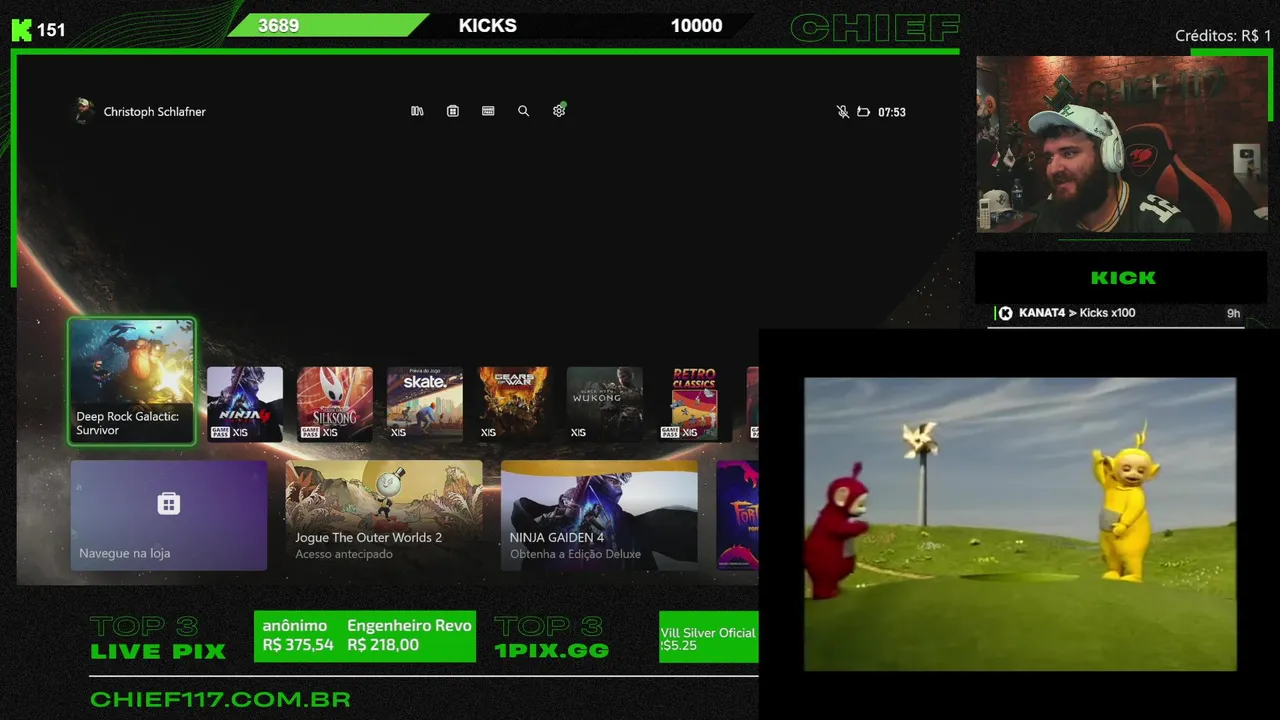
Task: Select the Navegue na loja store card
Action: (x=169, y=515)
